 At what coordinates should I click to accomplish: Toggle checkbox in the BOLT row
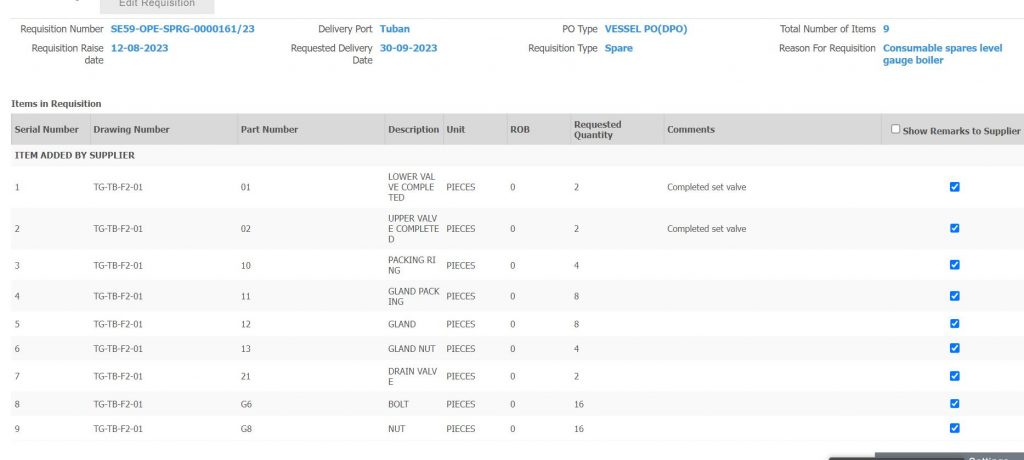click(954, 404)
